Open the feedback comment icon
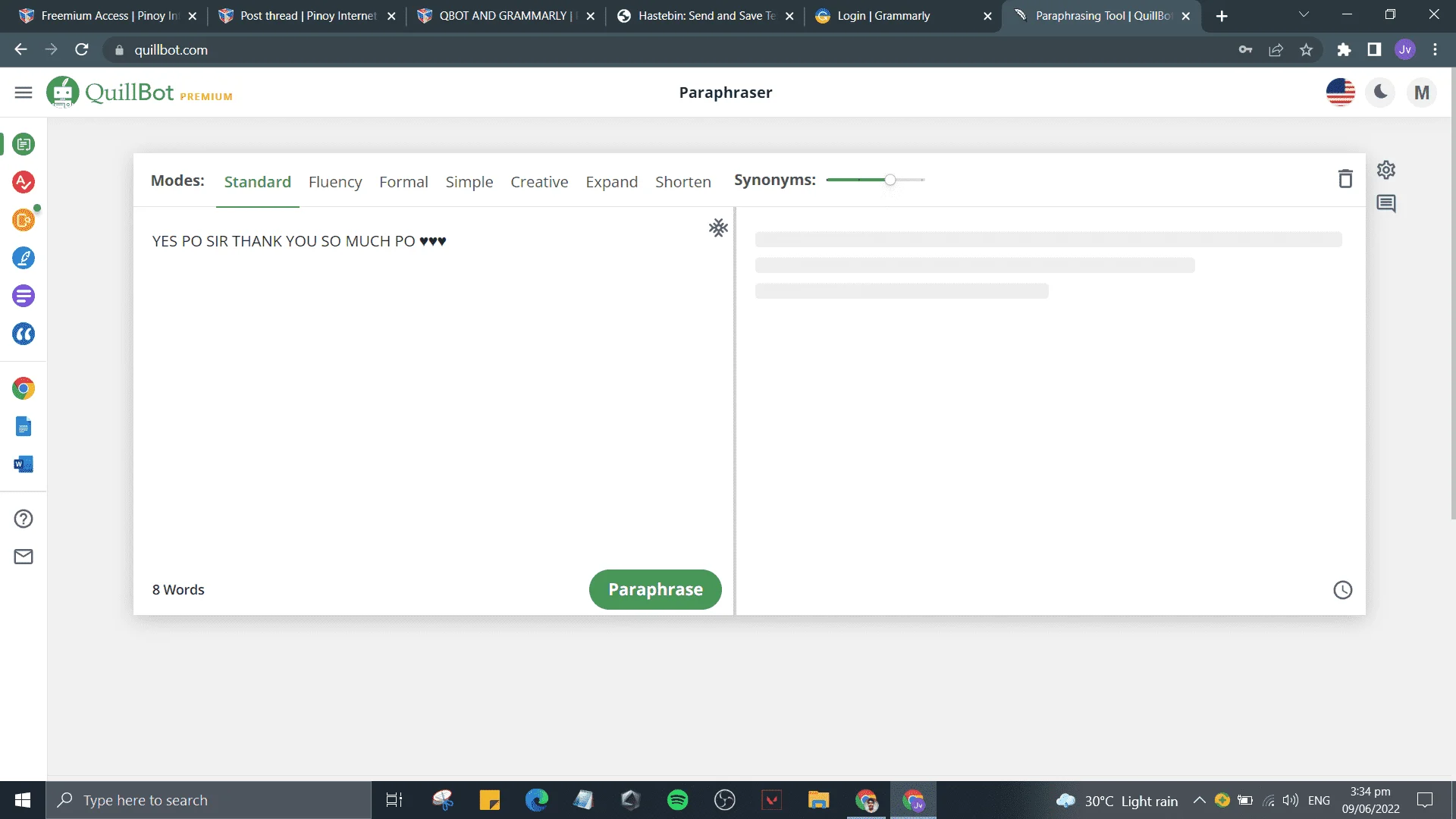The height and width of the screenshot is (819, 1456). click(1386, 203)
